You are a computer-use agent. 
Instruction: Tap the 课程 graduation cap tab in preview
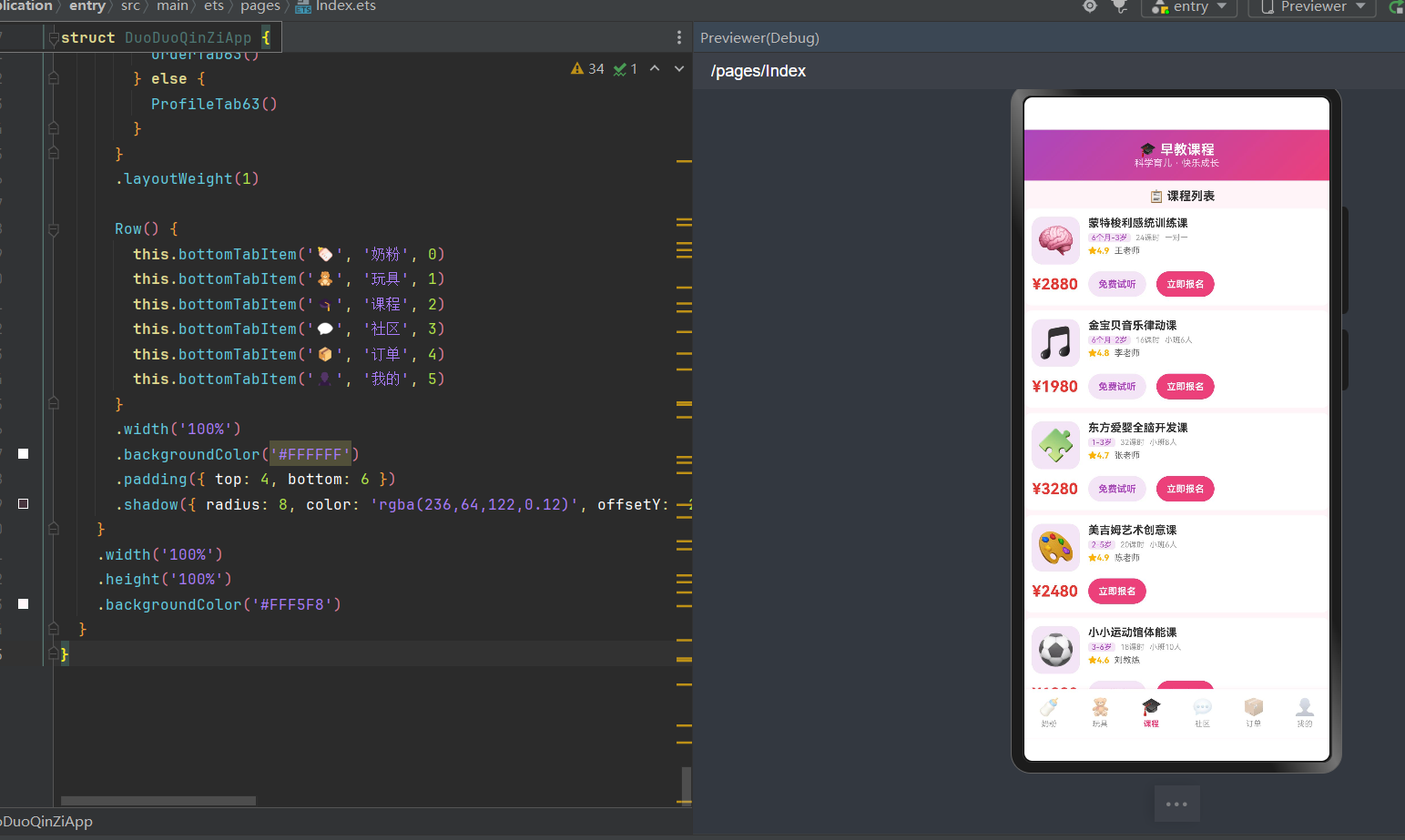point(1151,713)
